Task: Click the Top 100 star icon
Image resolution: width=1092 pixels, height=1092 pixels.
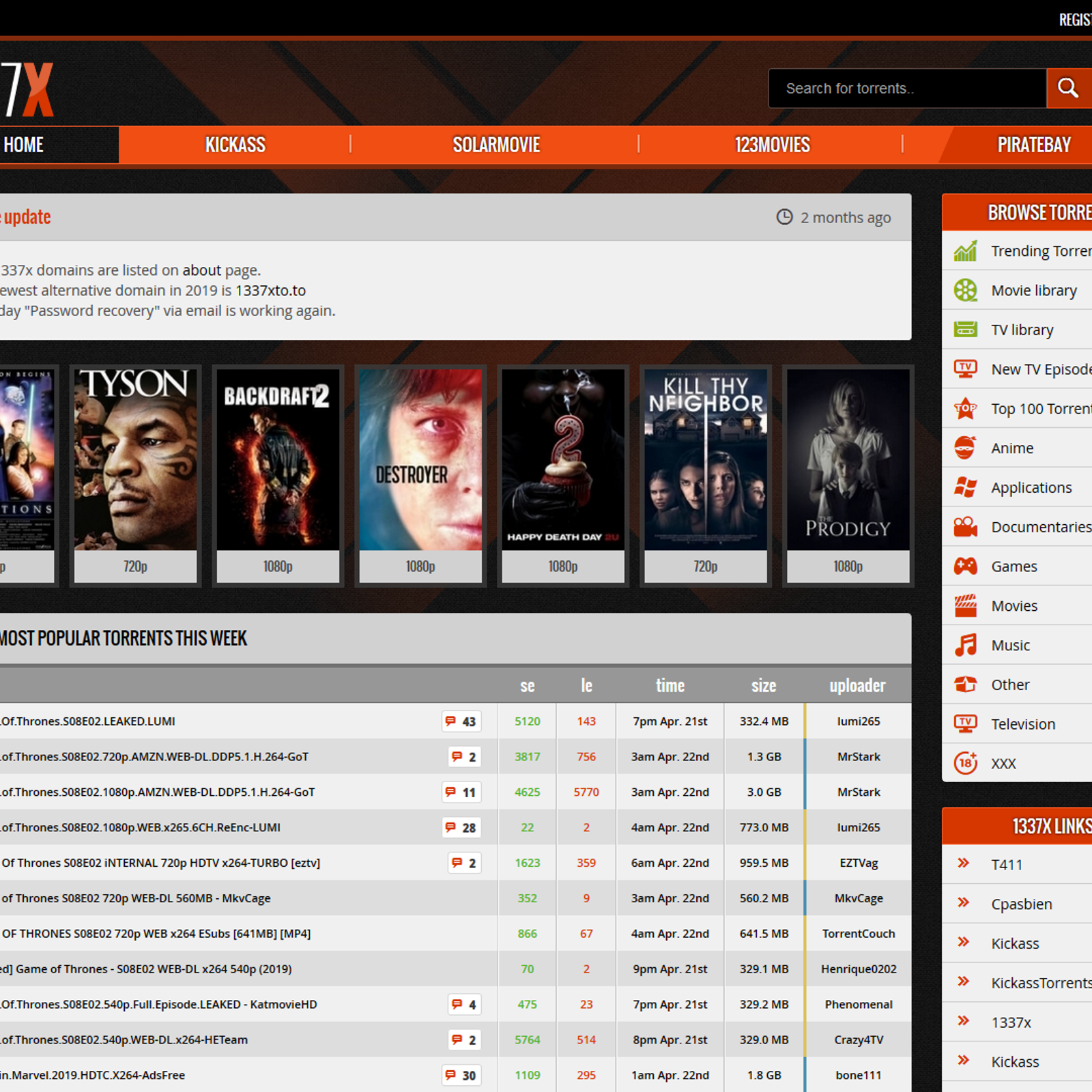Action: pyautogui.click(x=965, y=409)
